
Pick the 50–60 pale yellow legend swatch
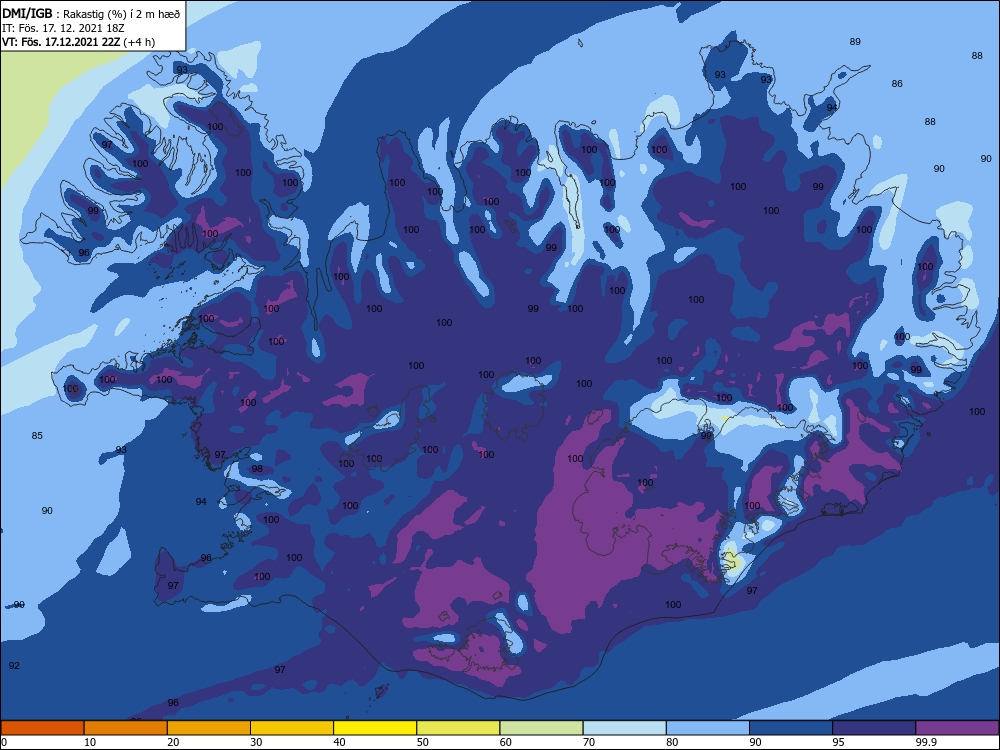pos(459,728)
